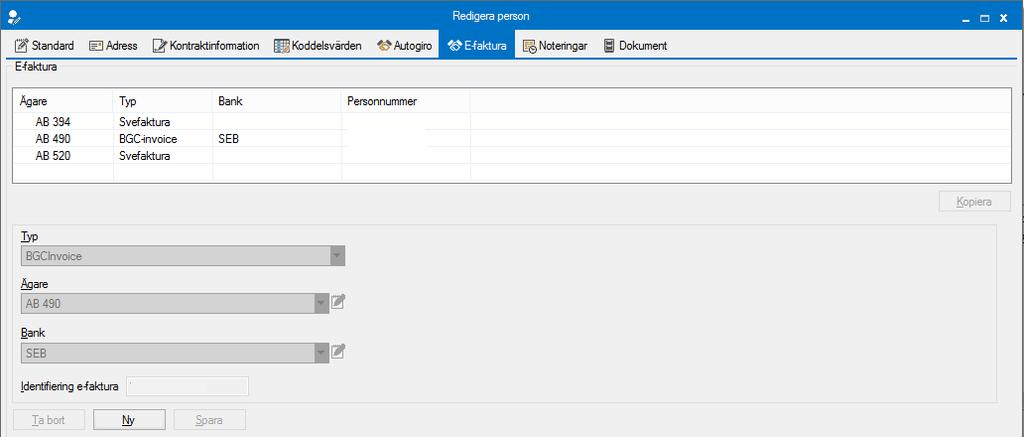Select the AB 490 row

click(x=511, y=138)
